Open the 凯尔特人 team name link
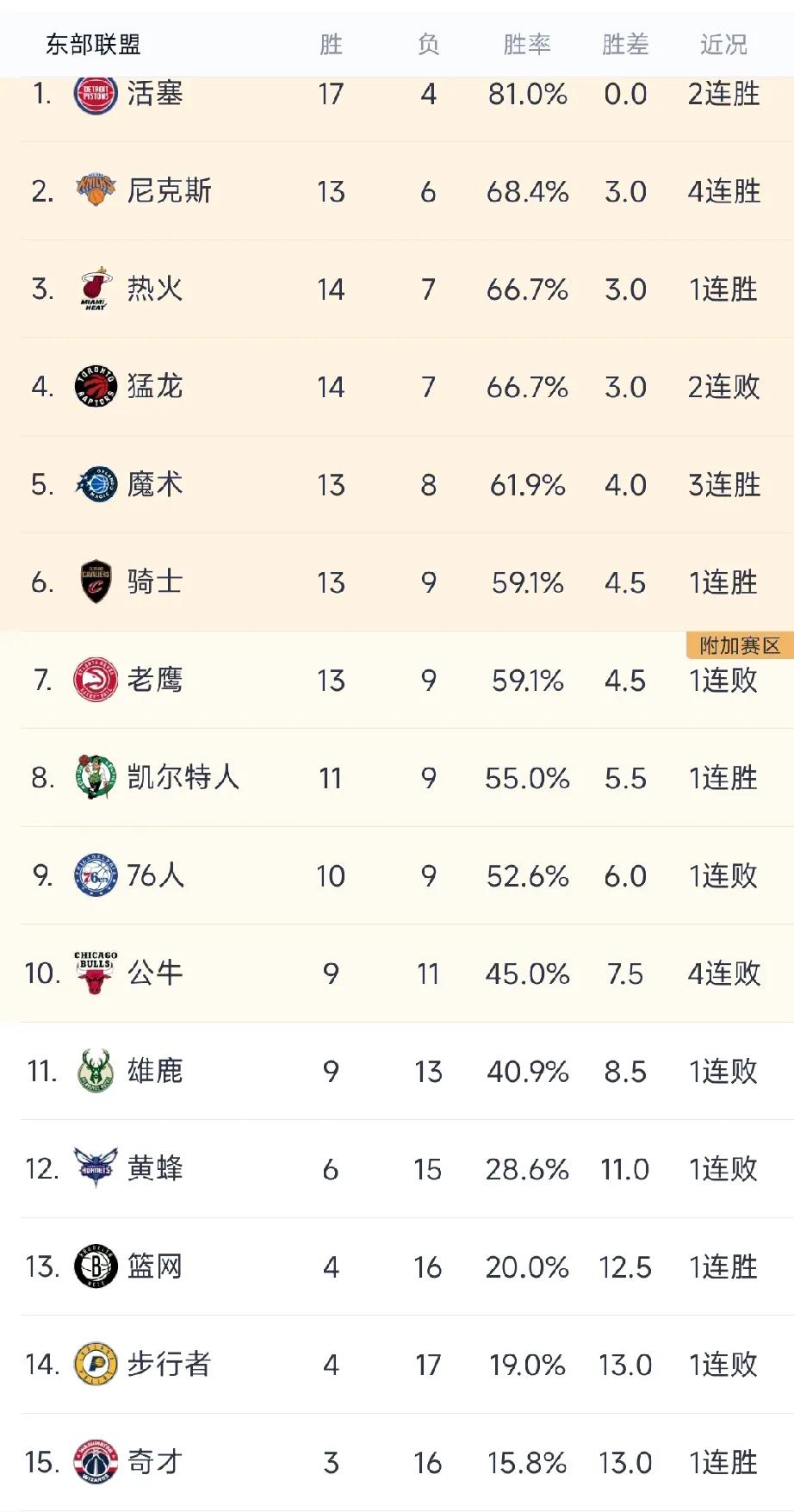794x1512 pixels. pyautogui.click(x=183, y=777)
